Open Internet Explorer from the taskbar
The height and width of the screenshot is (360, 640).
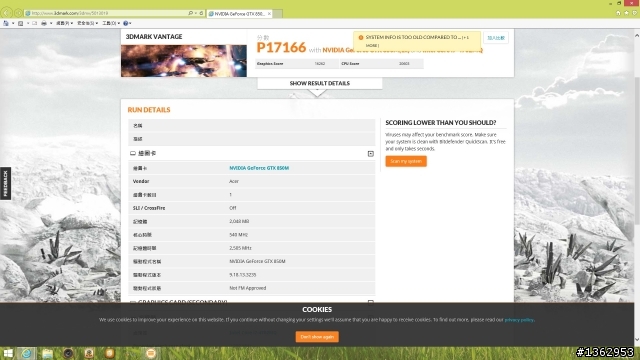point(27,353)
